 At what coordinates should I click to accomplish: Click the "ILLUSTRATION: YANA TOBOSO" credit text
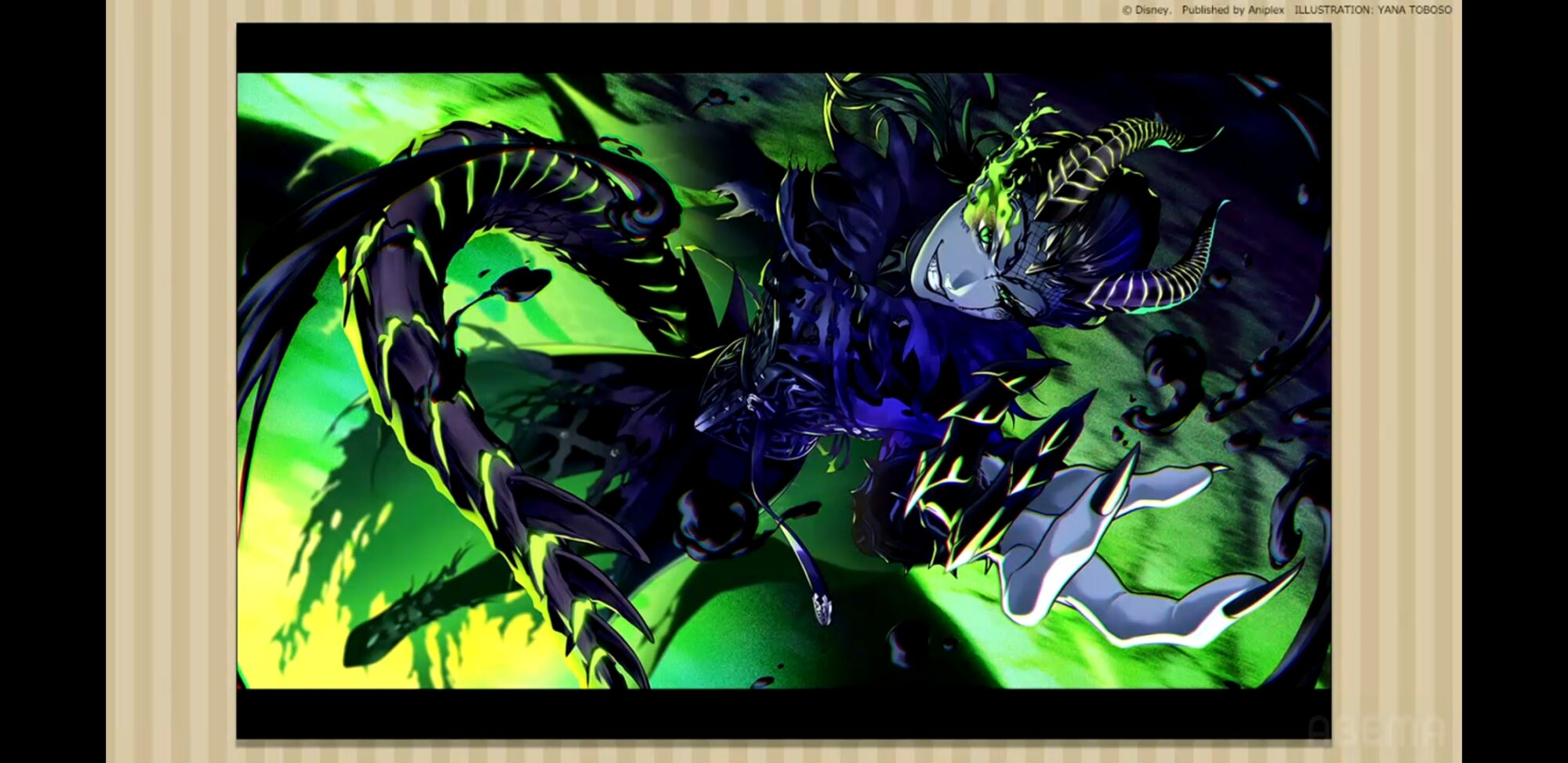(x=1373, y=10)
